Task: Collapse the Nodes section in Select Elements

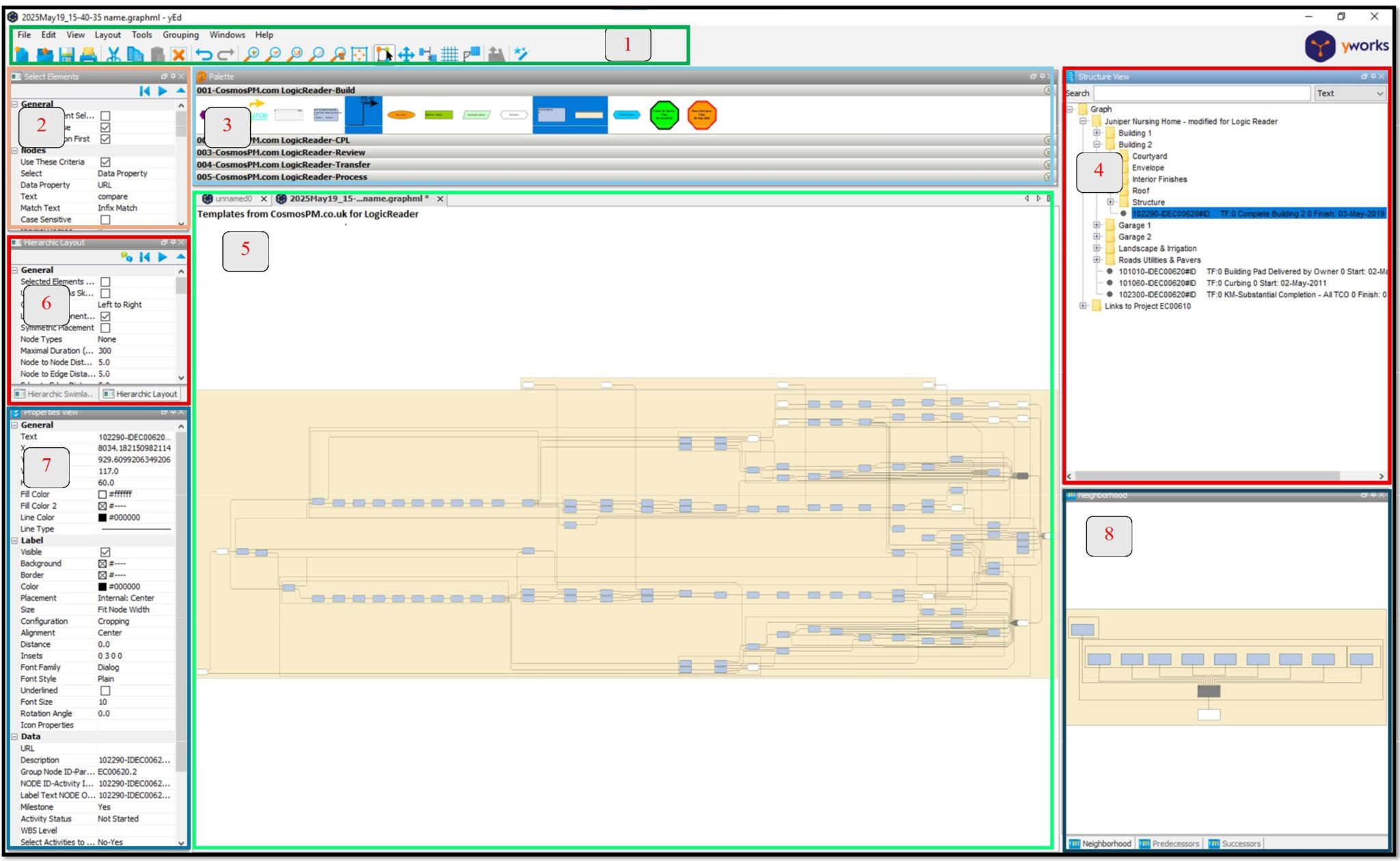Action: tap(15, 150)
